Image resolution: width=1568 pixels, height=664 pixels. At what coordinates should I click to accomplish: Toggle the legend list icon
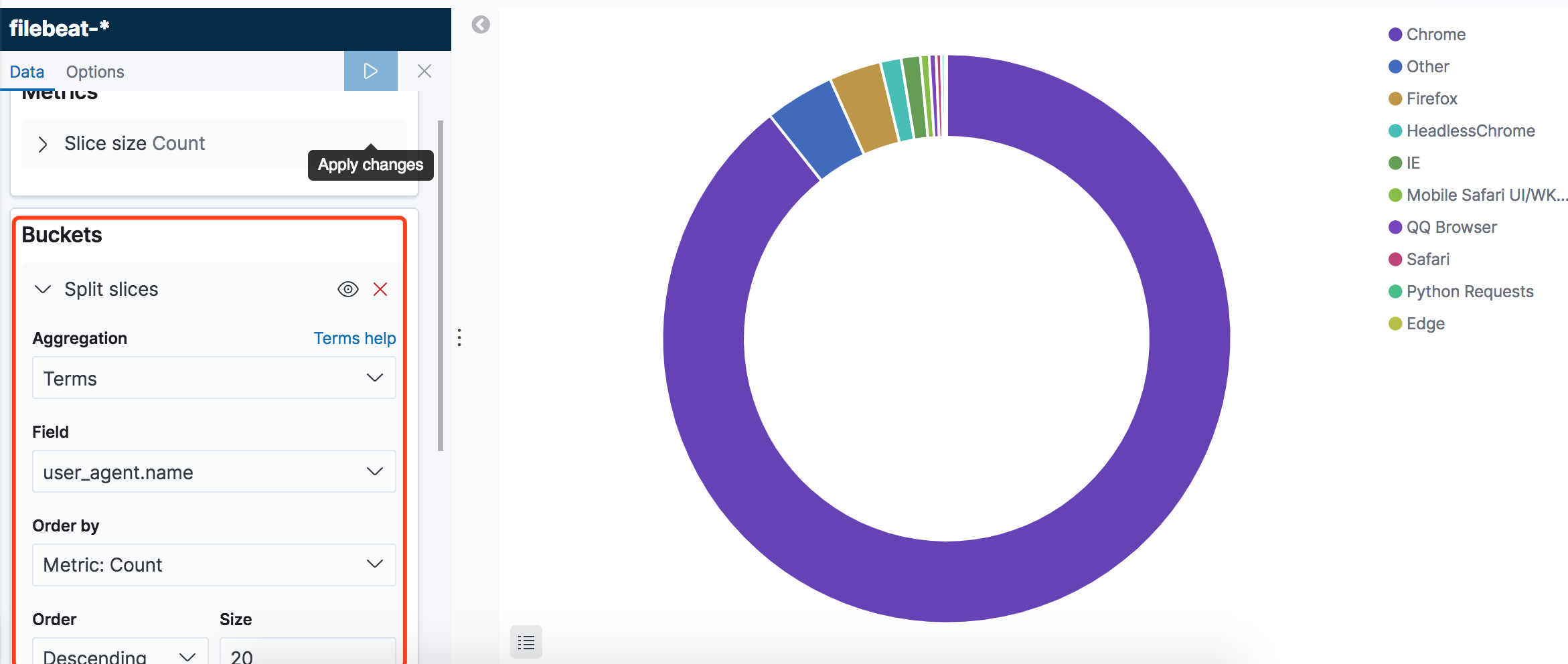[x=526, y=643]
